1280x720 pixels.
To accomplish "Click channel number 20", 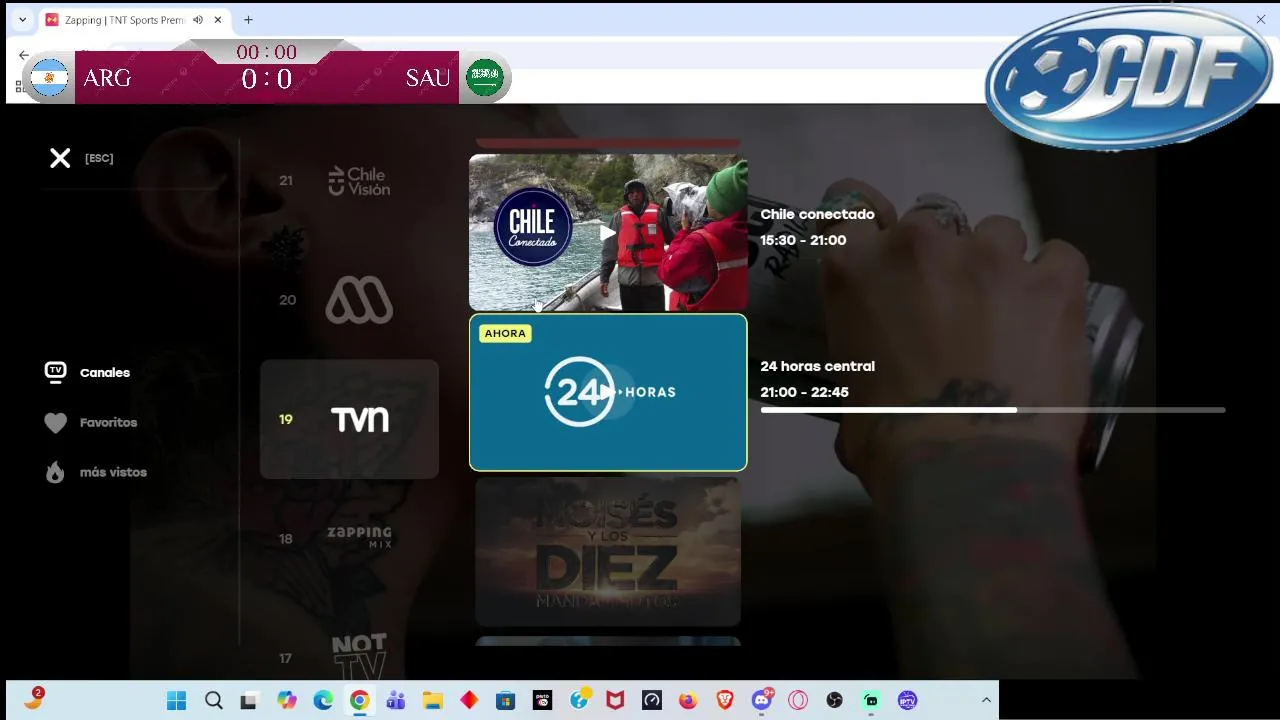I will pyautogui.click(x=287, y=300).
